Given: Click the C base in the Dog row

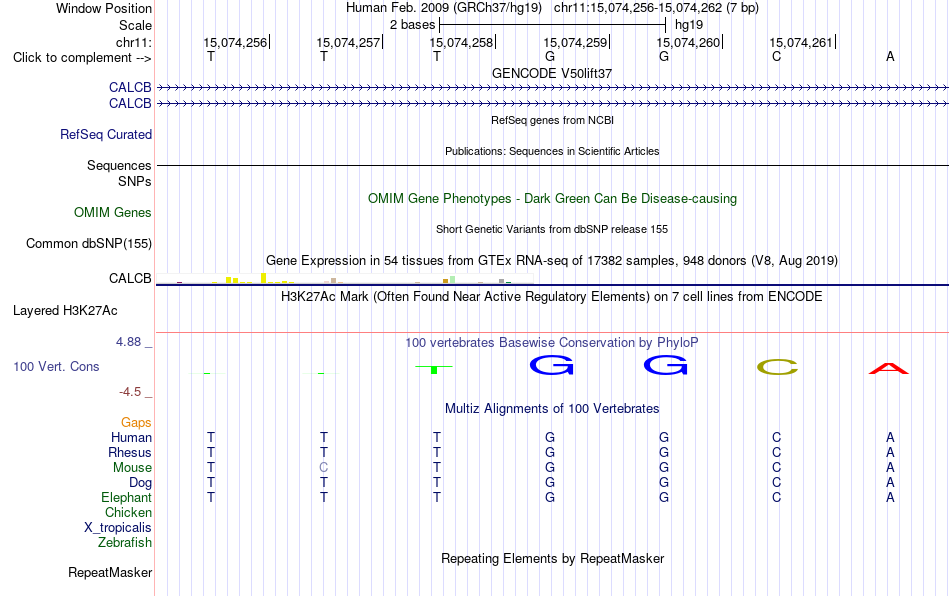Looking at the screenshot, I should (777, 483).
